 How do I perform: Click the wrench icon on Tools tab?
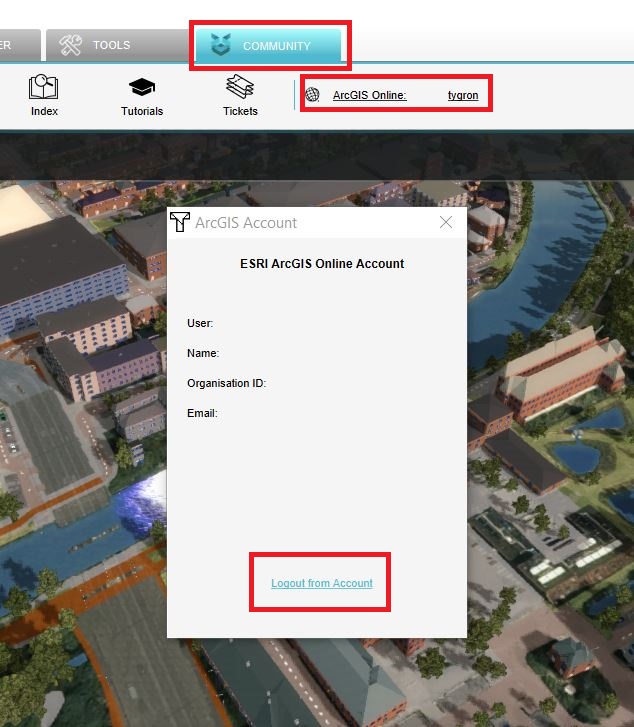click(70, 45)
